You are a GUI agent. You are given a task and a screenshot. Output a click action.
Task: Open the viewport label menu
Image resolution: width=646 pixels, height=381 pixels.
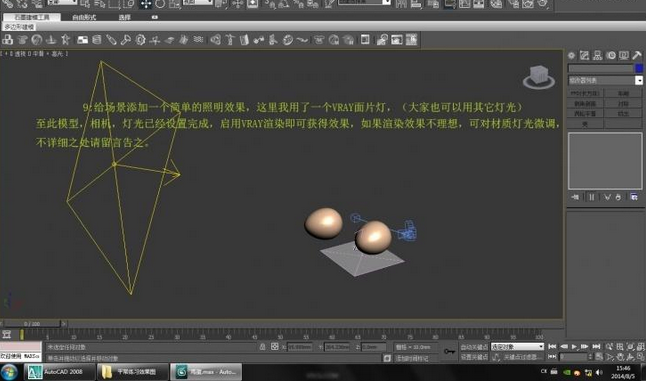[x=35, y=54]
